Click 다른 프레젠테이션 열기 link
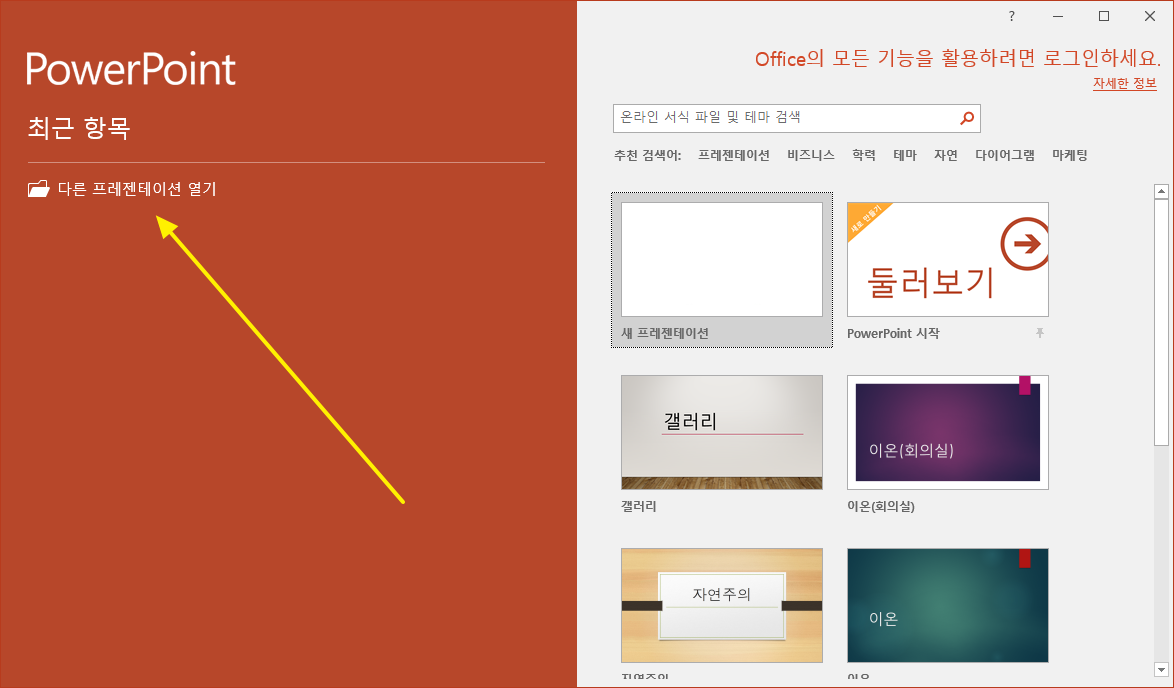This screenshot has height=688, width=1174. pyautogui.click(x=137, y=189)
